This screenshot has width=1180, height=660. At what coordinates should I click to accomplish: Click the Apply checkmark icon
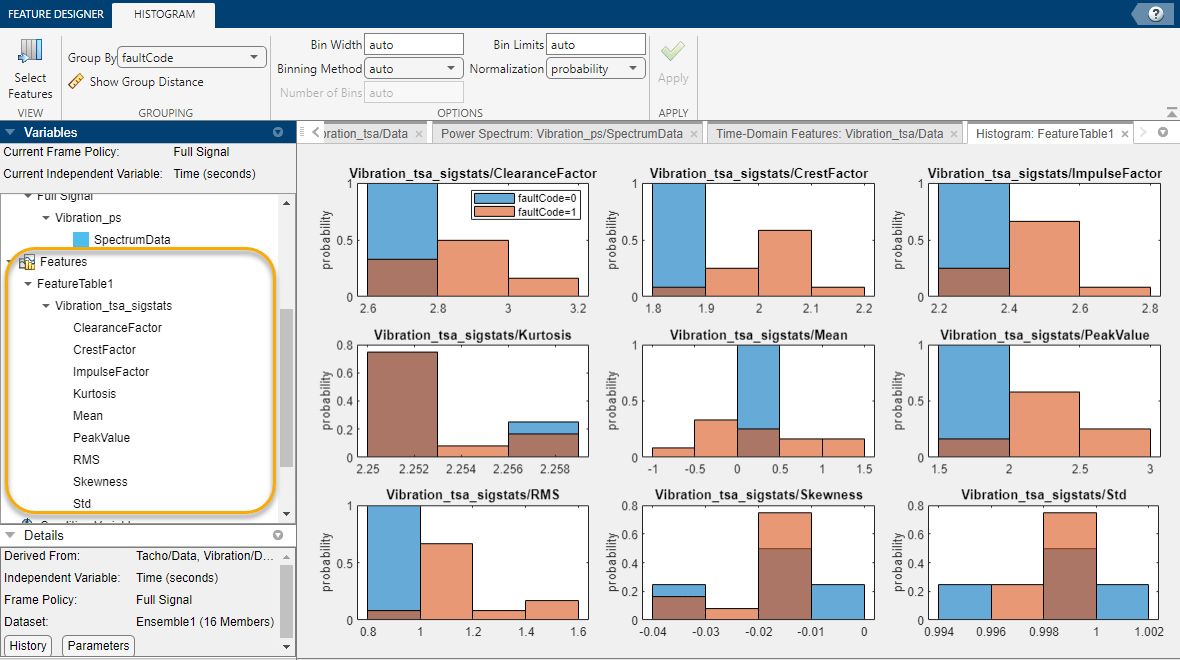(x=673, y=52)
